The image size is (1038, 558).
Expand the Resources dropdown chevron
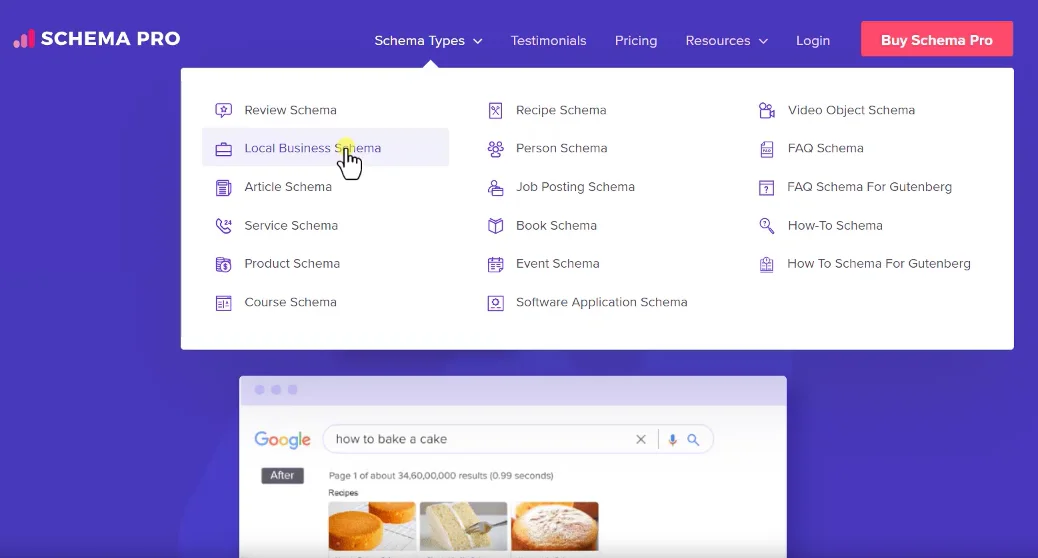763,41
